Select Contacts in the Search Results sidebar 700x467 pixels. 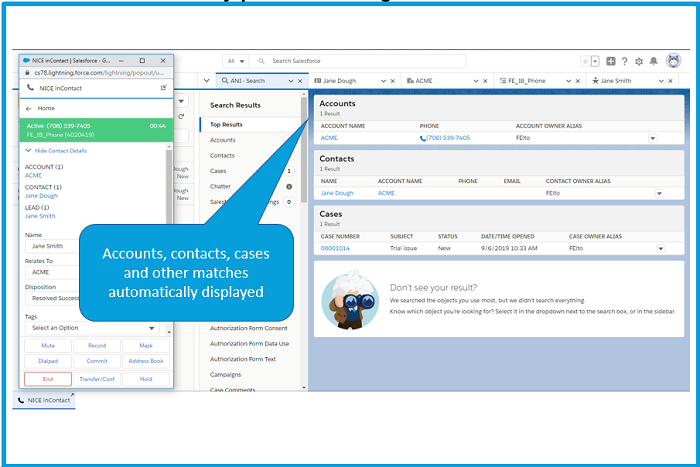point(223,155)
